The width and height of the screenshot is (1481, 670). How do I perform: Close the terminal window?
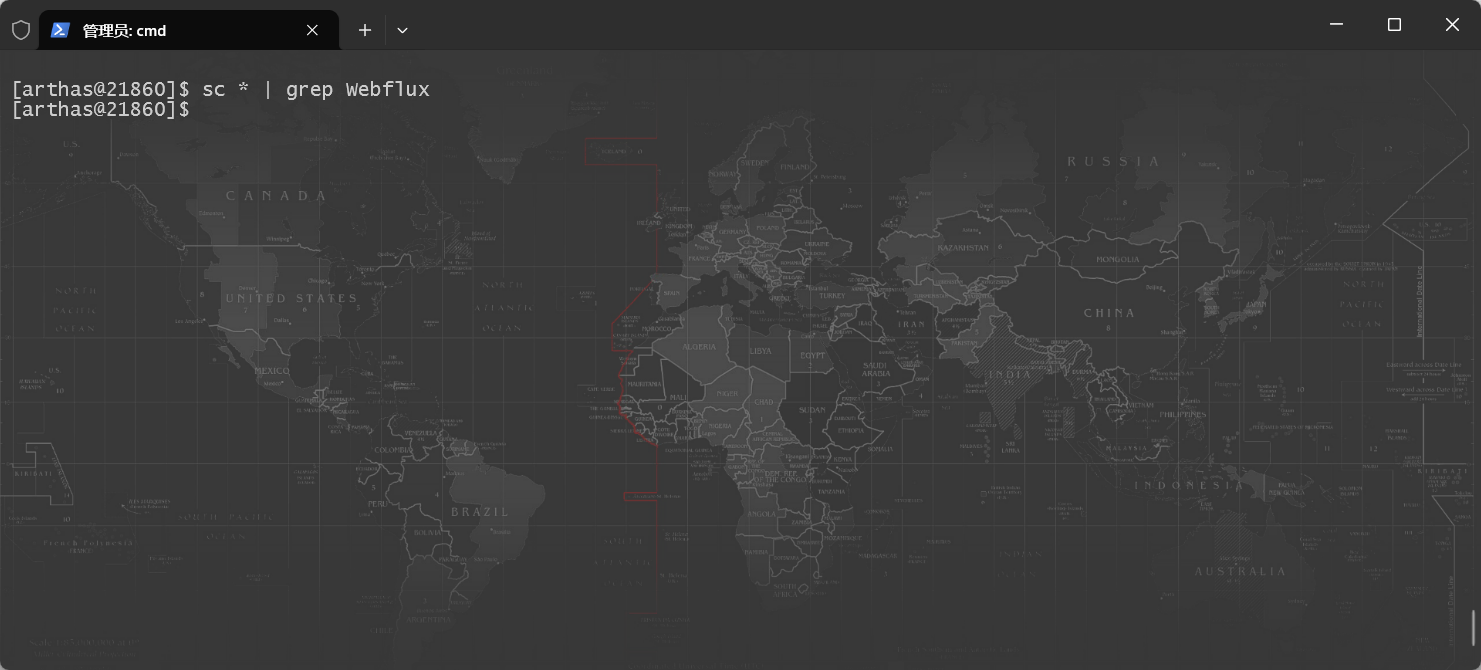pyautogui.click(x=1452, y=25)
